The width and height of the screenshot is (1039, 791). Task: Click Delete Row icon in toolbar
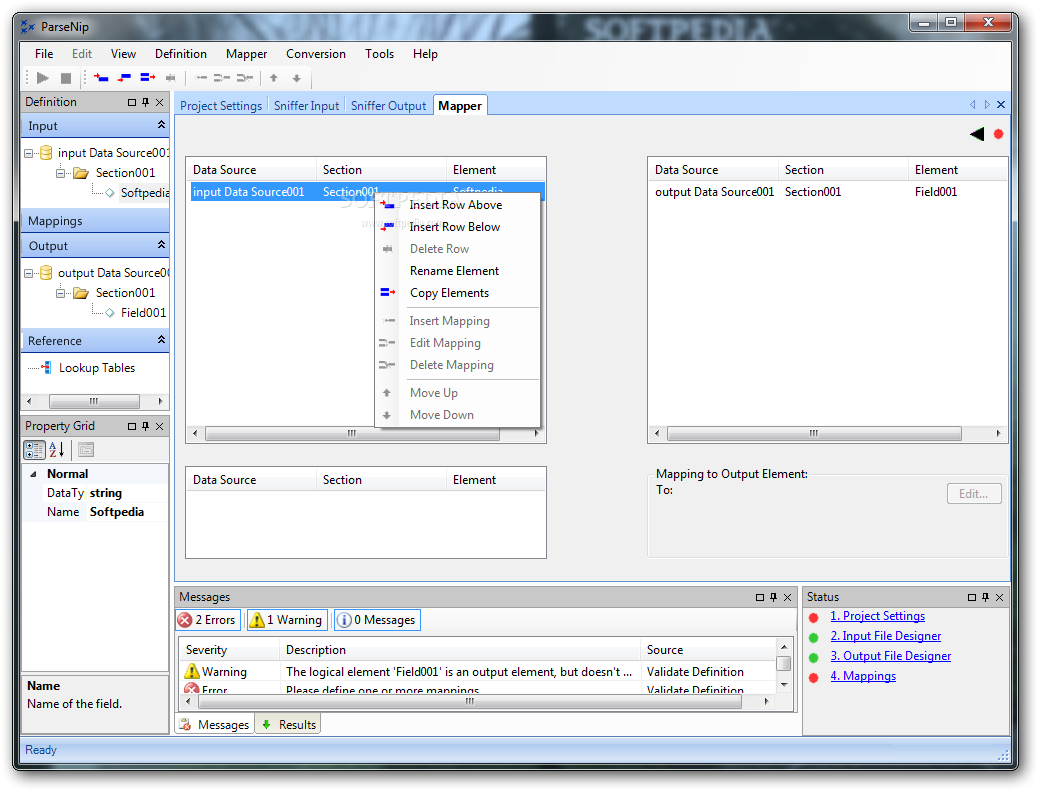click(171, 78)
